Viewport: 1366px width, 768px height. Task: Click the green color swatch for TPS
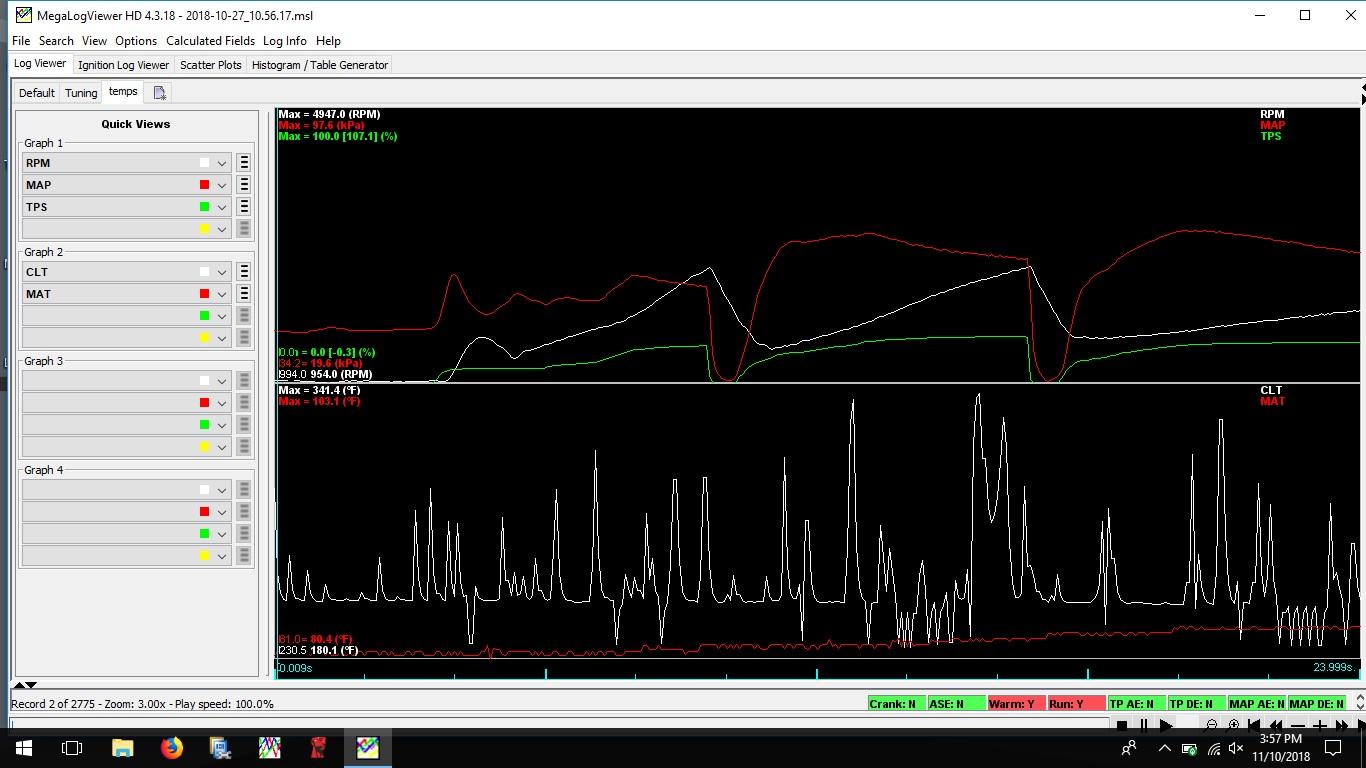(x=204, y=207)
